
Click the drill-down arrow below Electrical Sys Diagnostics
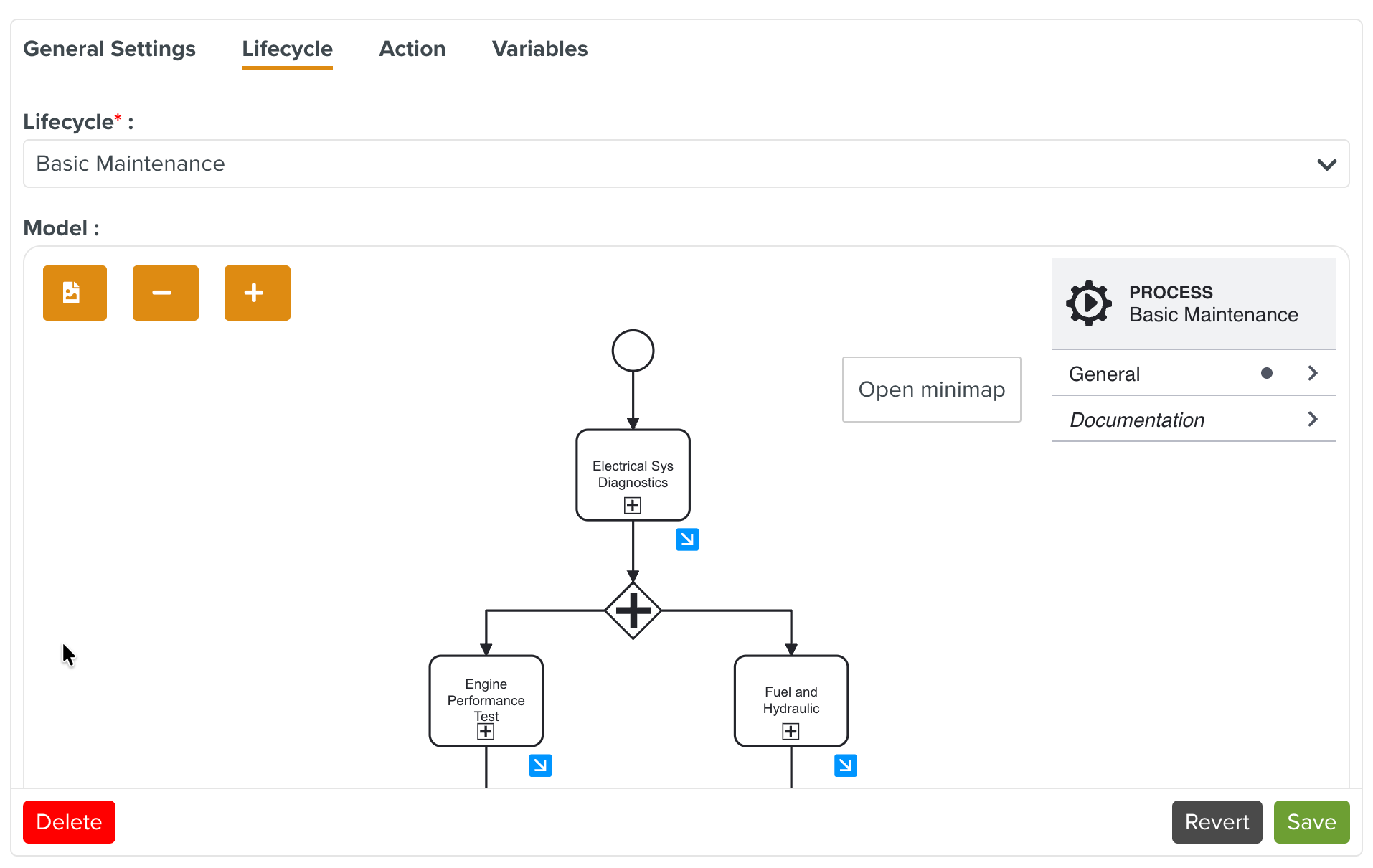coord(686,539)
